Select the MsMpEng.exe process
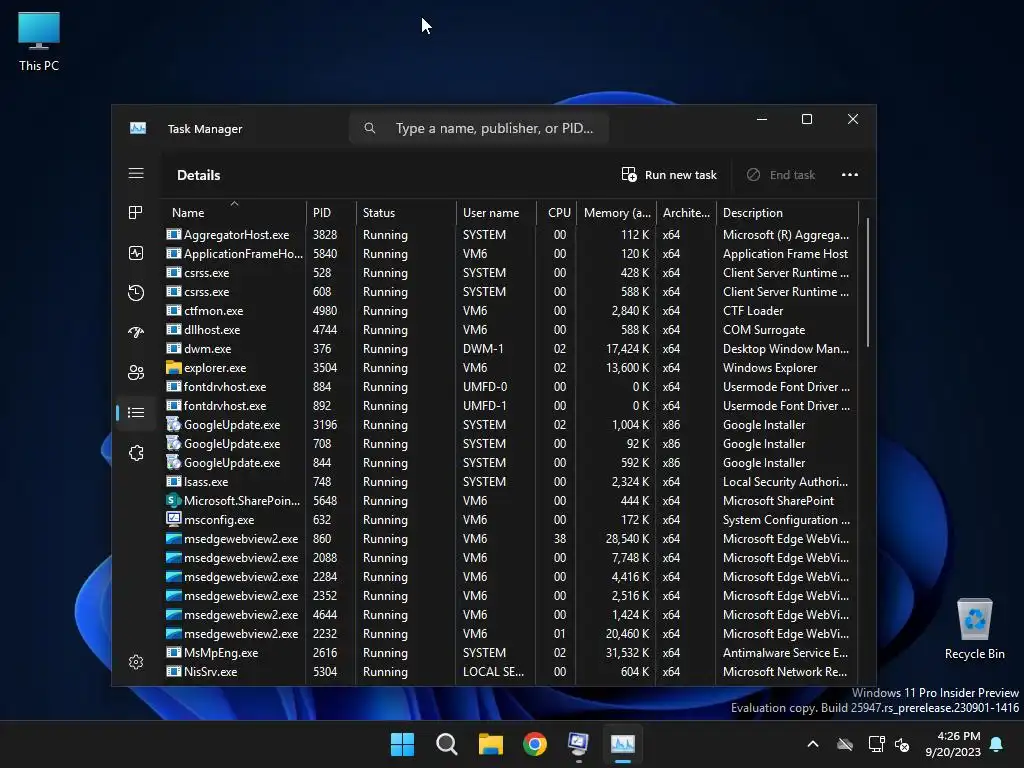The height and width of the screenshot is (768, 1024). (511, 652)
